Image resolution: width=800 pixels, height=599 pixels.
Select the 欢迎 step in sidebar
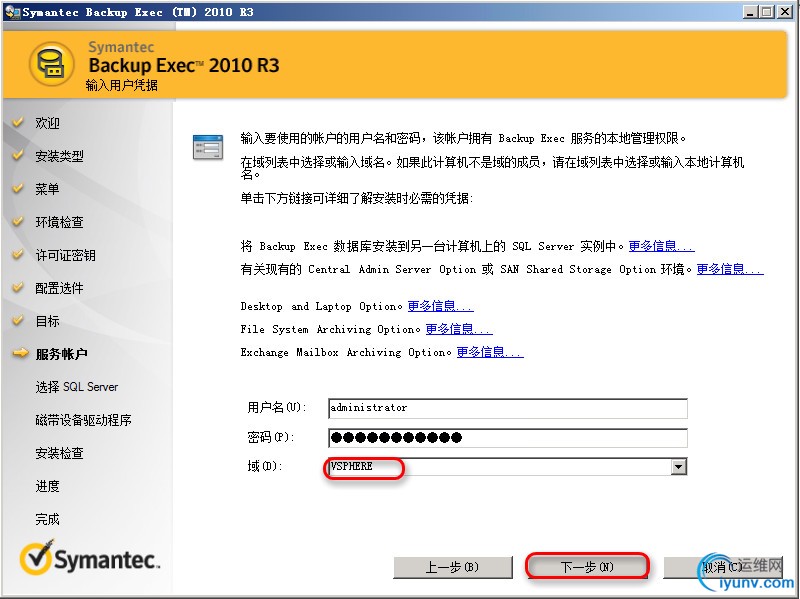click(x=47, y=123)
